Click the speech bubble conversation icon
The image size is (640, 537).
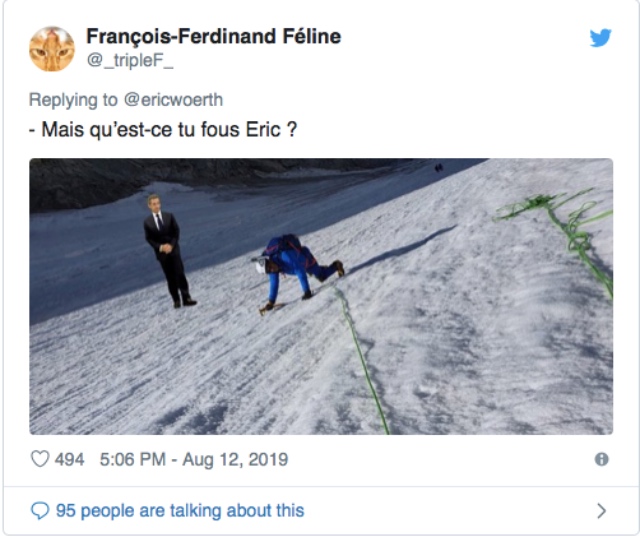coord(40,510)
